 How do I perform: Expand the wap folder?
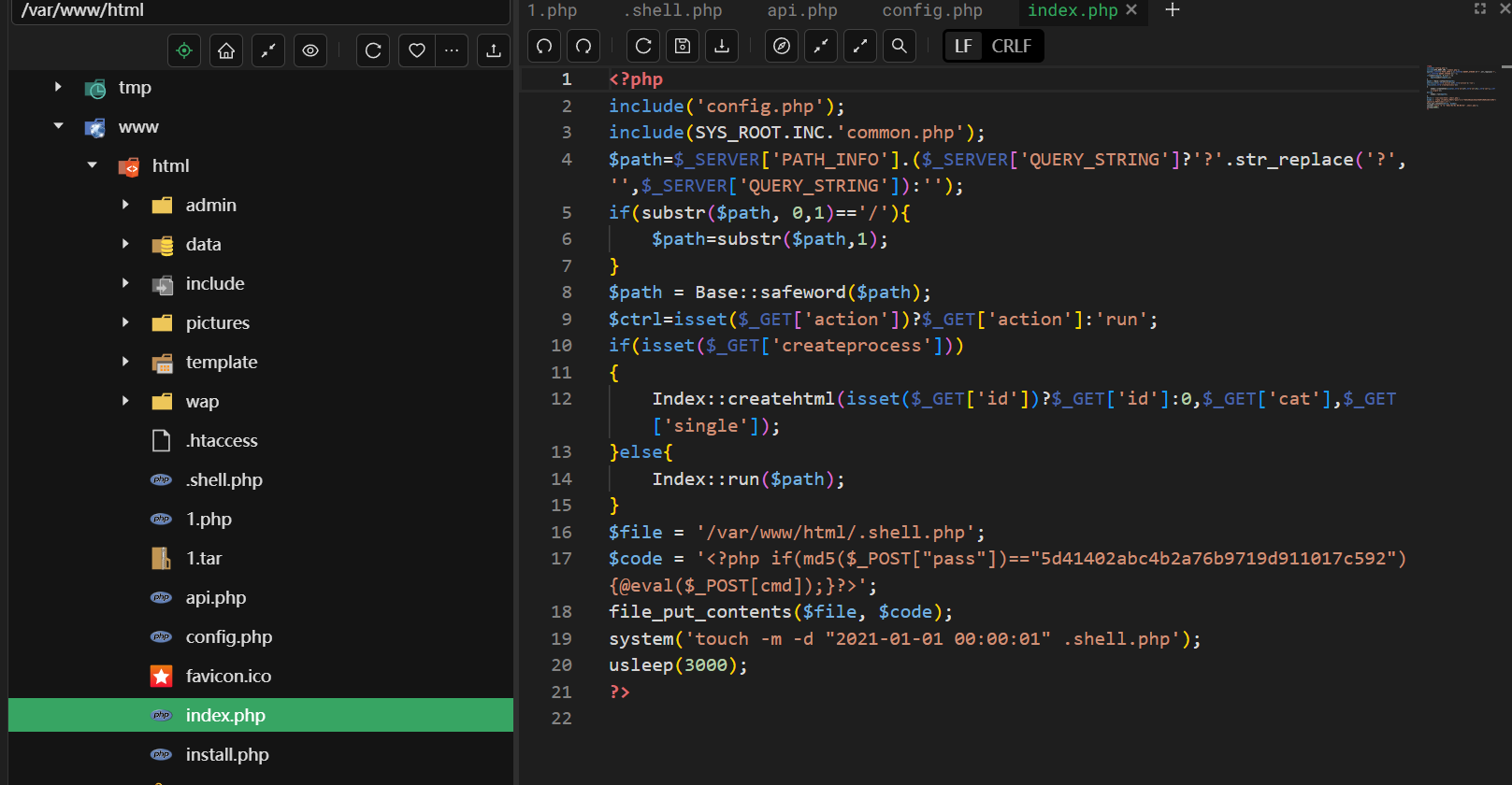click(x=125, y=401)
